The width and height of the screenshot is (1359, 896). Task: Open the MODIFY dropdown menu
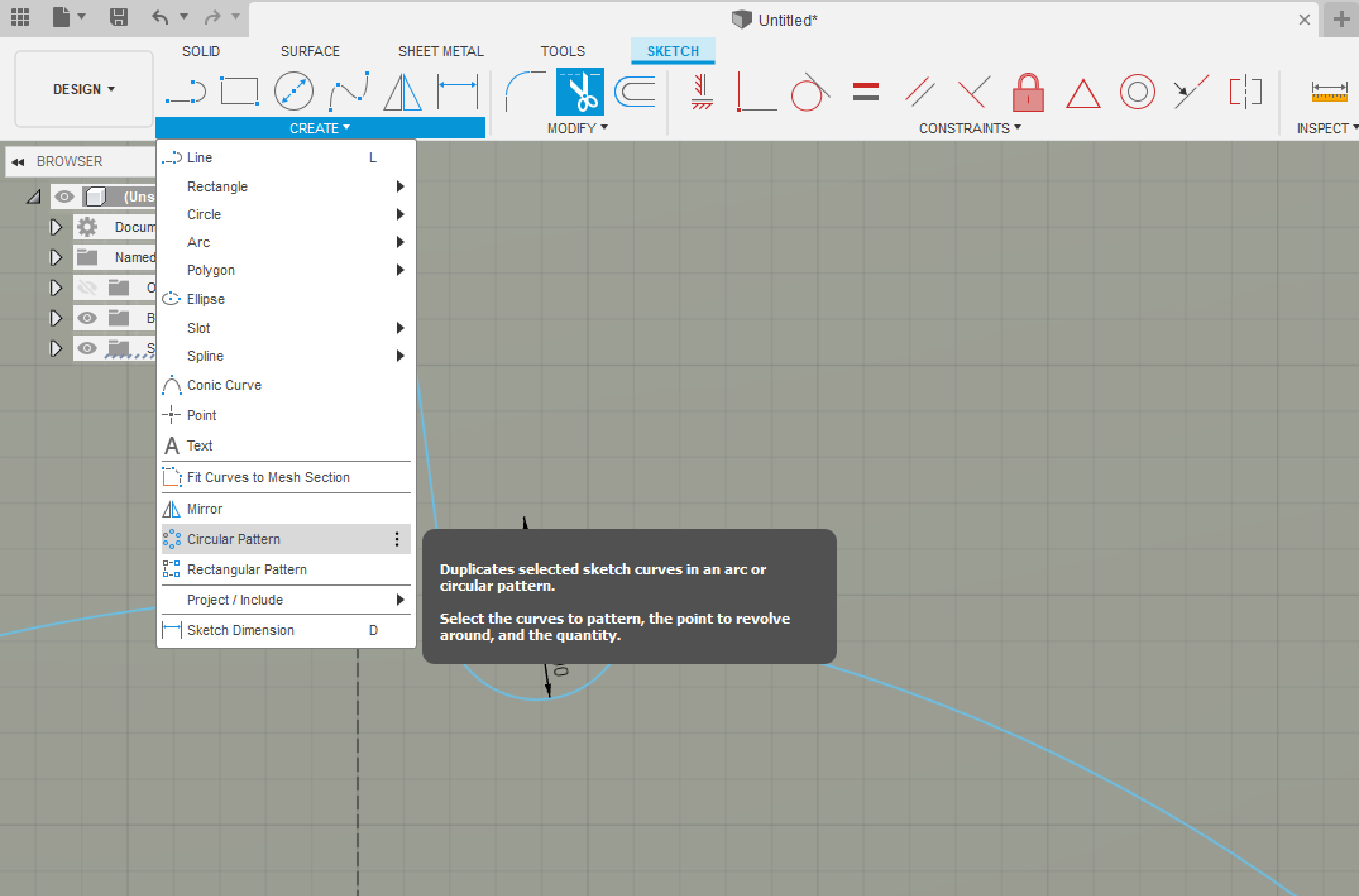click(x=576, y=128)
